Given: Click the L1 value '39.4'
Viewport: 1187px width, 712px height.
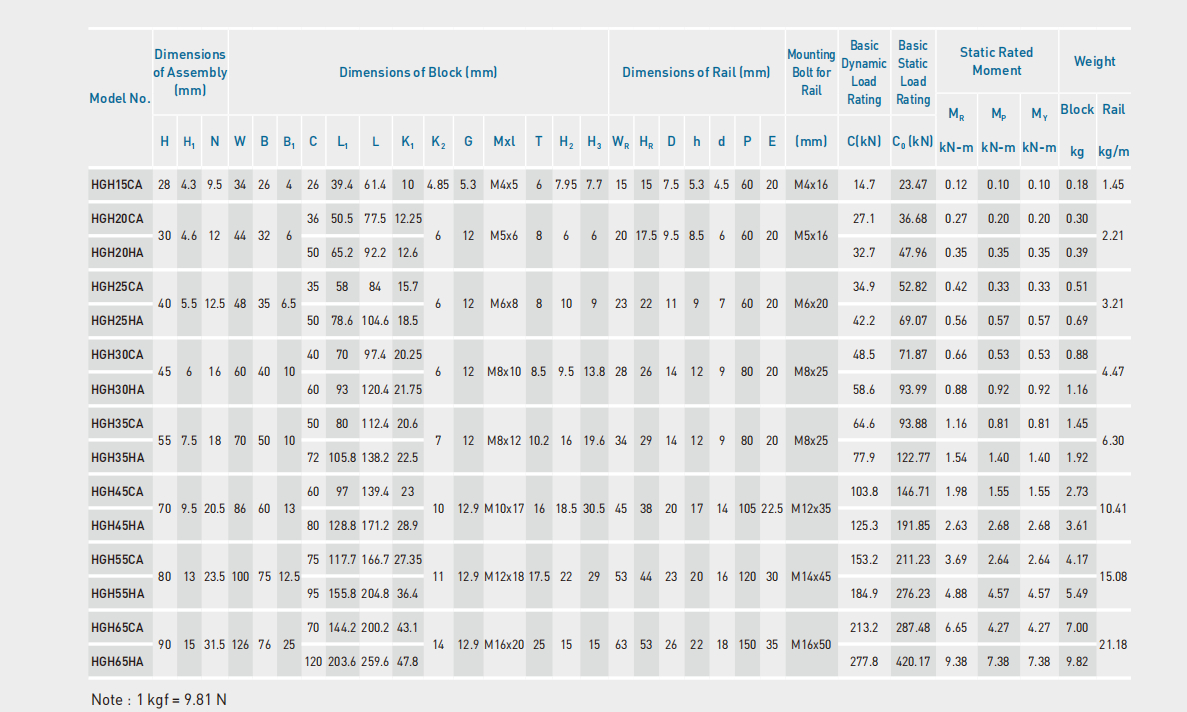Looking at the screenshot, I should (x=342, y=185).
